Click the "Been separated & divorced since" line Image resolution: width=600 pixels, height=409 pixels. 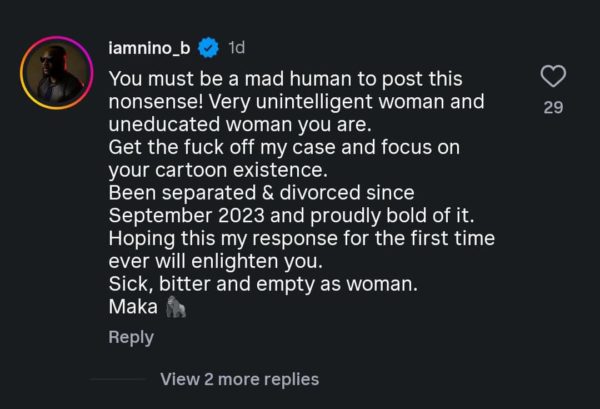(x=260, y=193)
